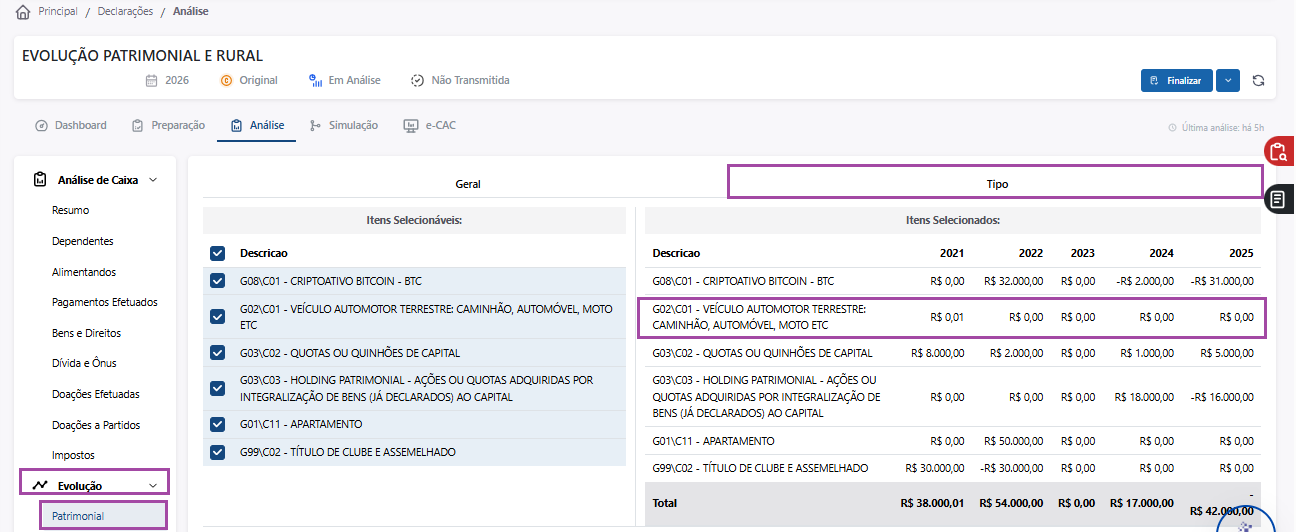Open Dependentes in the sidebar
The image size is (1296, 532).
point(83,241)
